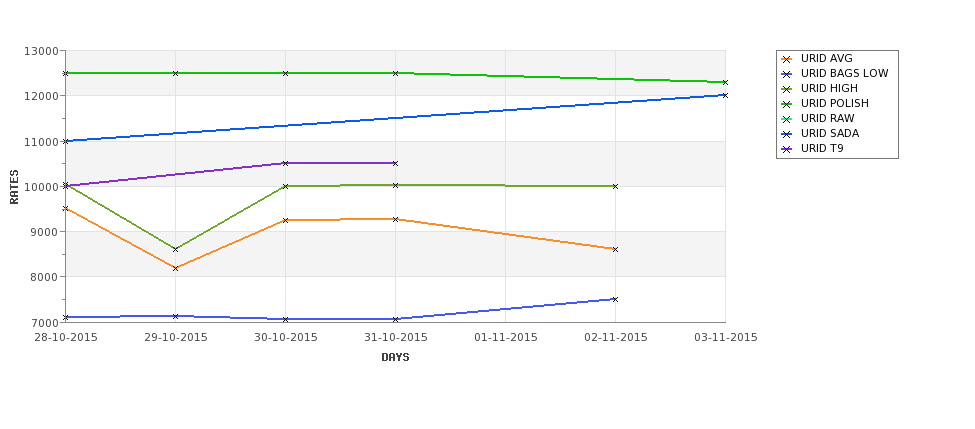
Task: Click the bottom blue line's point on 02-11-2015
Action: point(615,299)
